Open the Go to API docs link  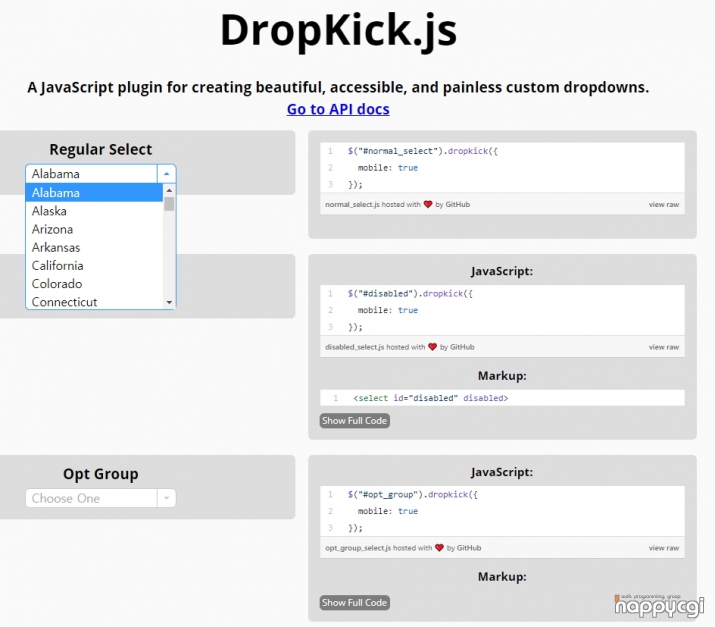(x=338, y=109)
